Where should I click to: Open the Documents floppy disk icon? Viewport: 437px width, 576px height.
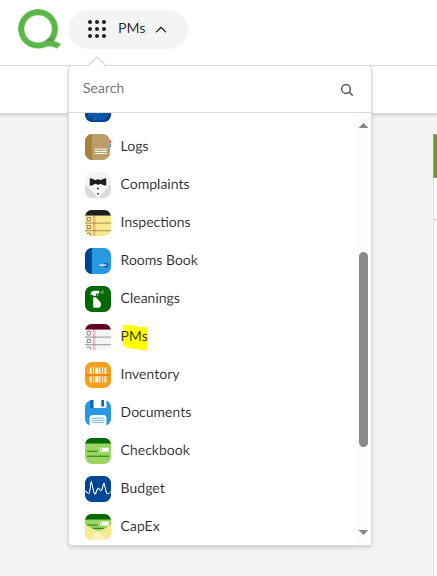(x=98, y=413)
